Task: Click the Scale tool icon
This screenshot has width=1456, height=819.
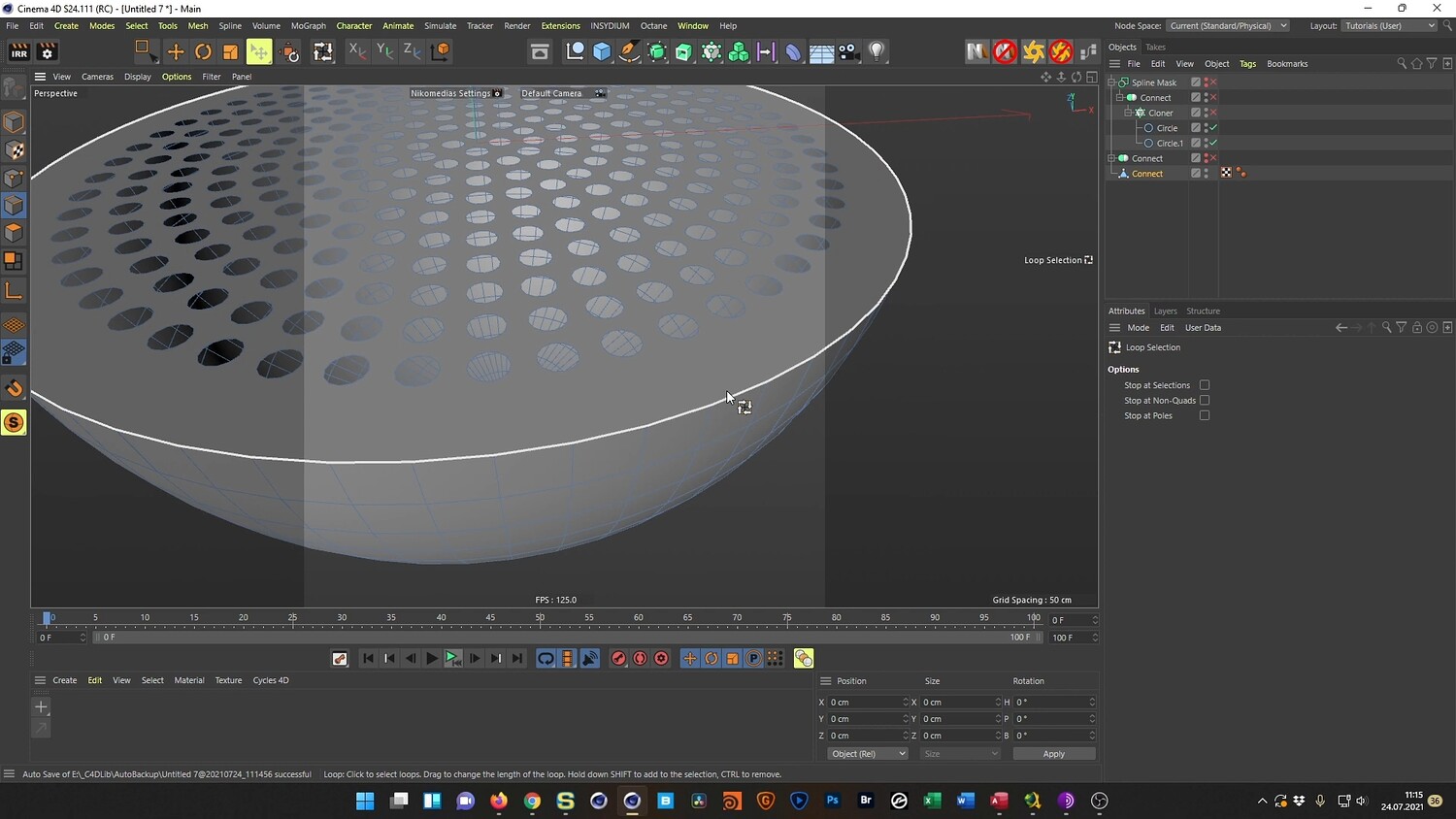Action: (230, 51)
